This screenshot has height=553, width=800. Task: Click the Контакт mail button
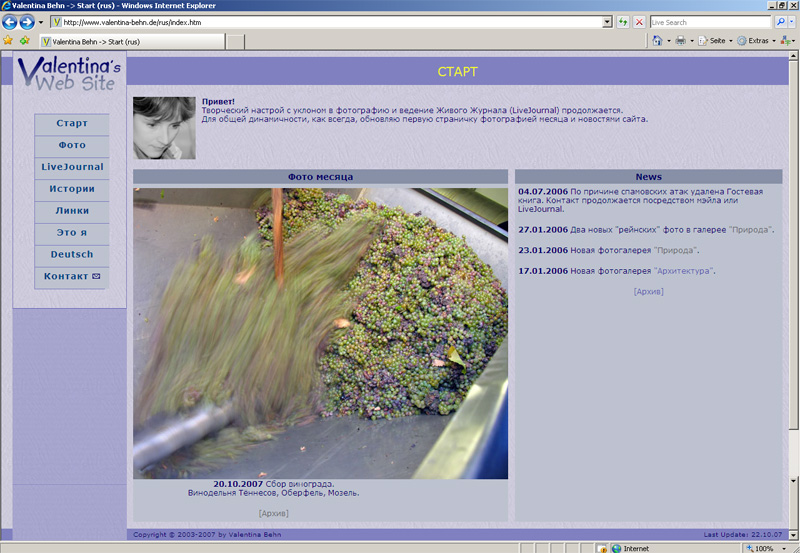tap(72, 276)
